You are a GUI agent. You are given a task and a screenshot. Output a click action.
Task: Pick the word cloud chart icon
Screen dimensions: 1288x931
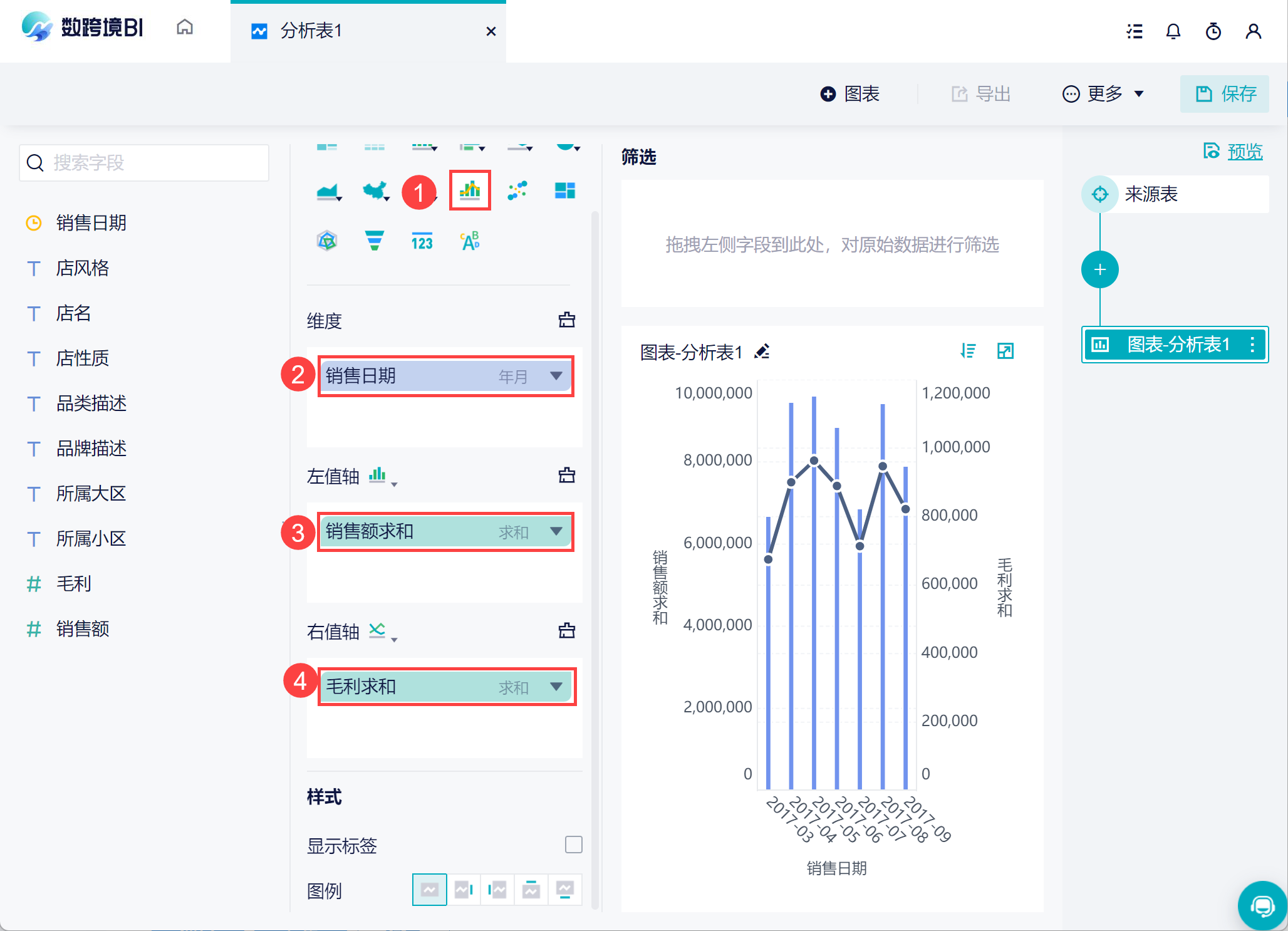pos(469,241)
